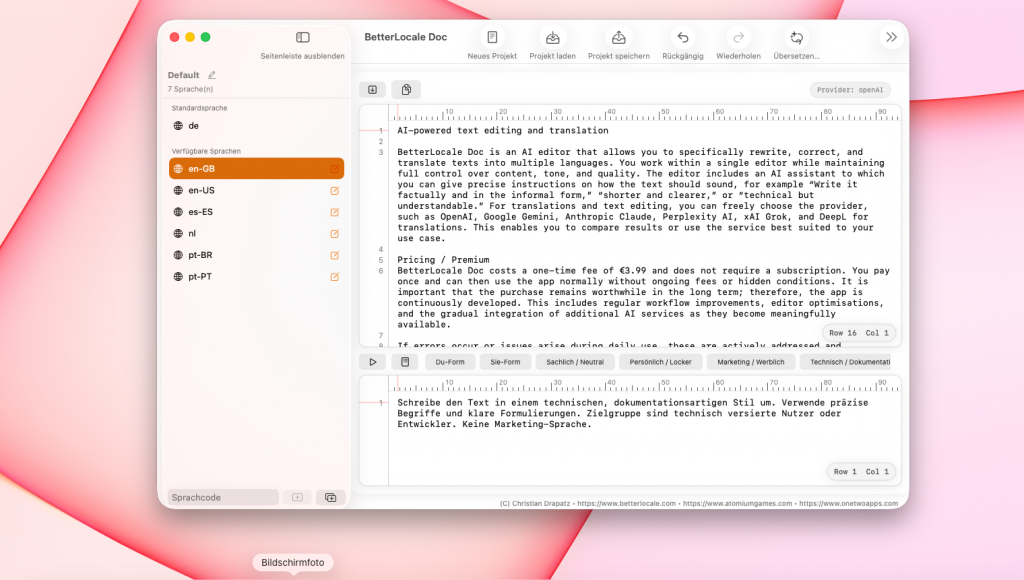Viewport: 1024px width, 580px height.
Task: Choose the Du-Form style preset
Action: point(450,362)
